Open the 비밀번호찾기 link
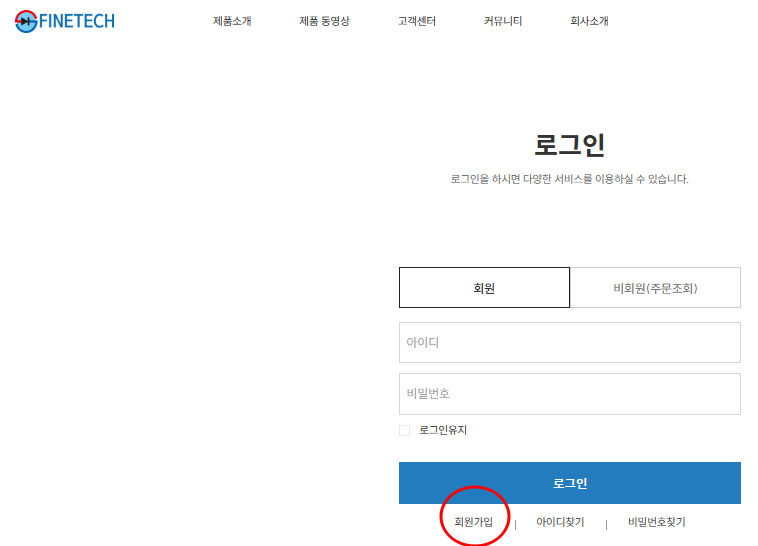The image size is (758, 546). tap(656, 522)
